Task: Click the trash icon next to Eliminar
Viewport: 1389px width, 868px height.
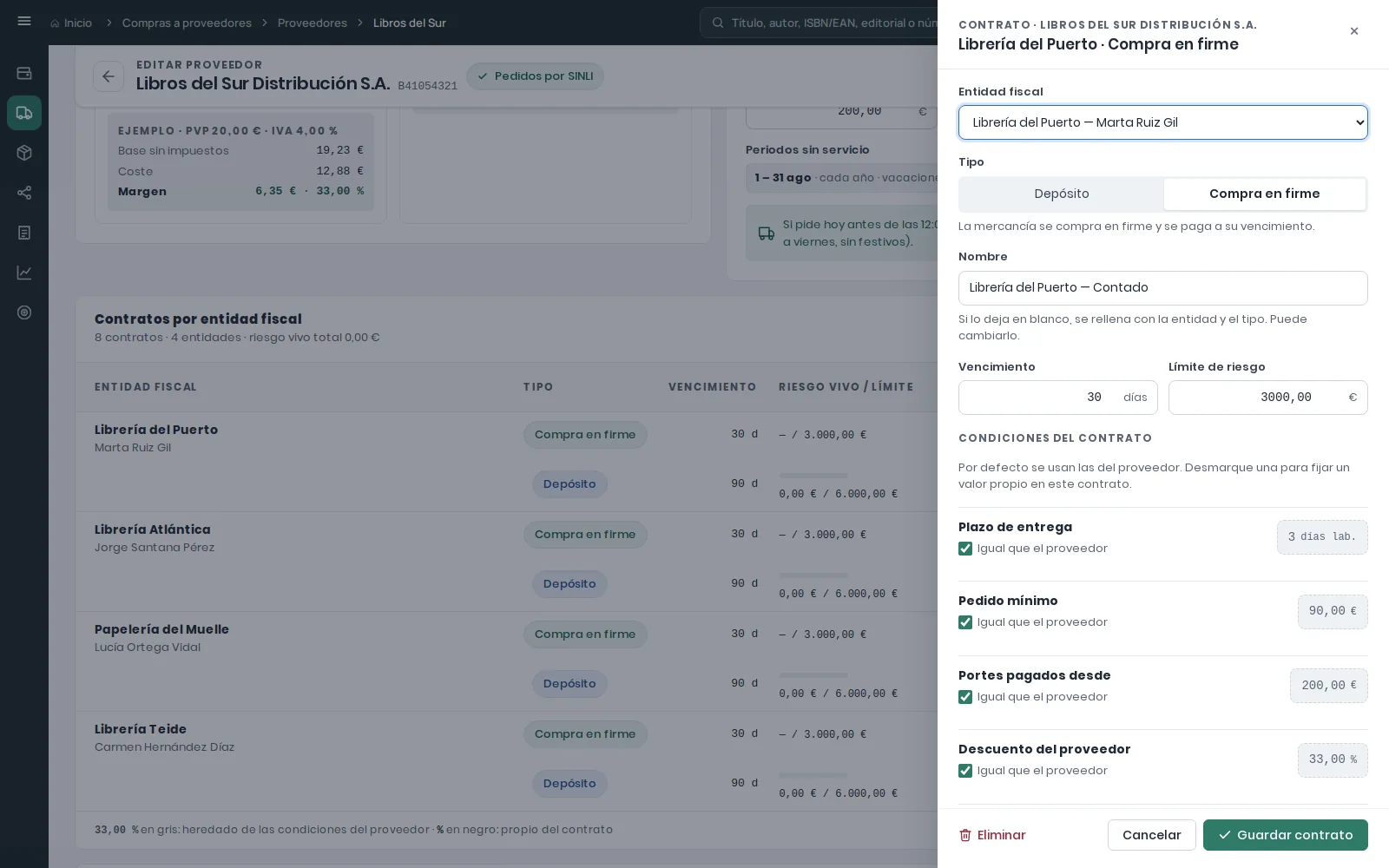Action: point(965,835)
